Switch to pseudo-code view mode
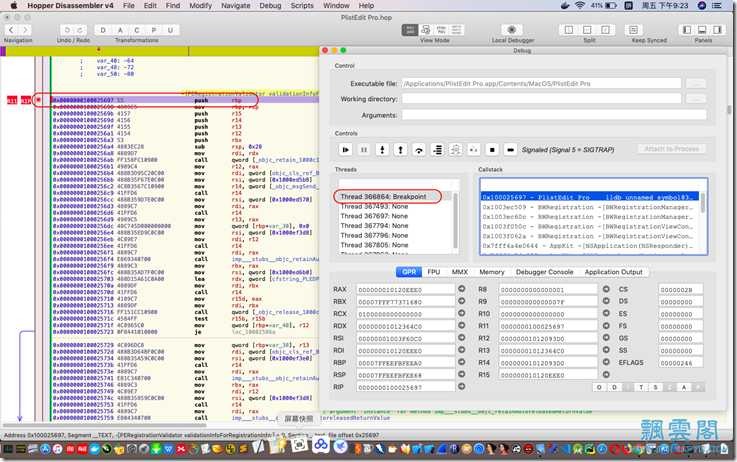737x462 pixels. [441, 30]
